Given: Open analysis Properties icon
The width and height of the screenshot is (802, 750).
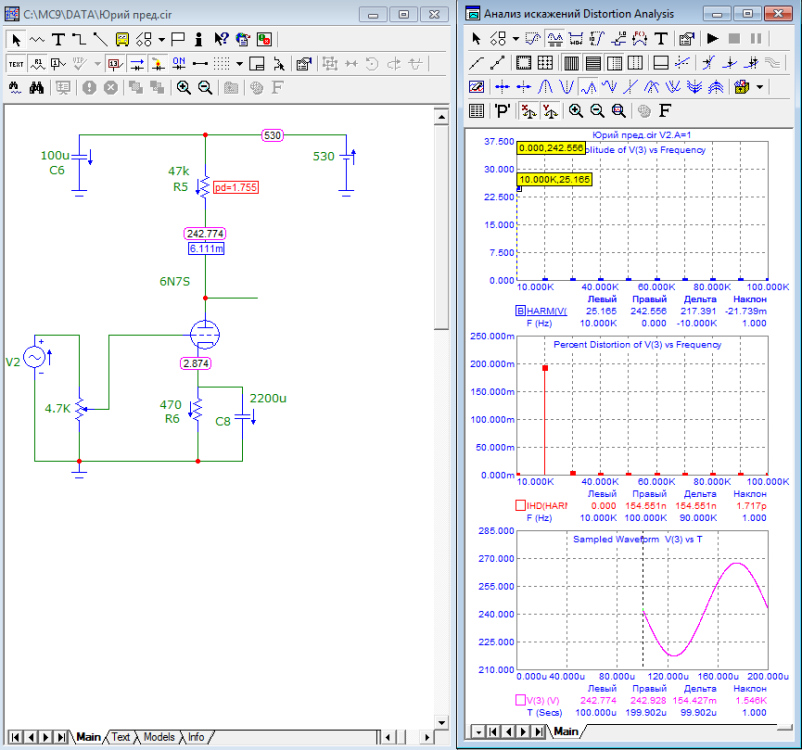Looking at the screenshot, I should [x=686, y=39].
